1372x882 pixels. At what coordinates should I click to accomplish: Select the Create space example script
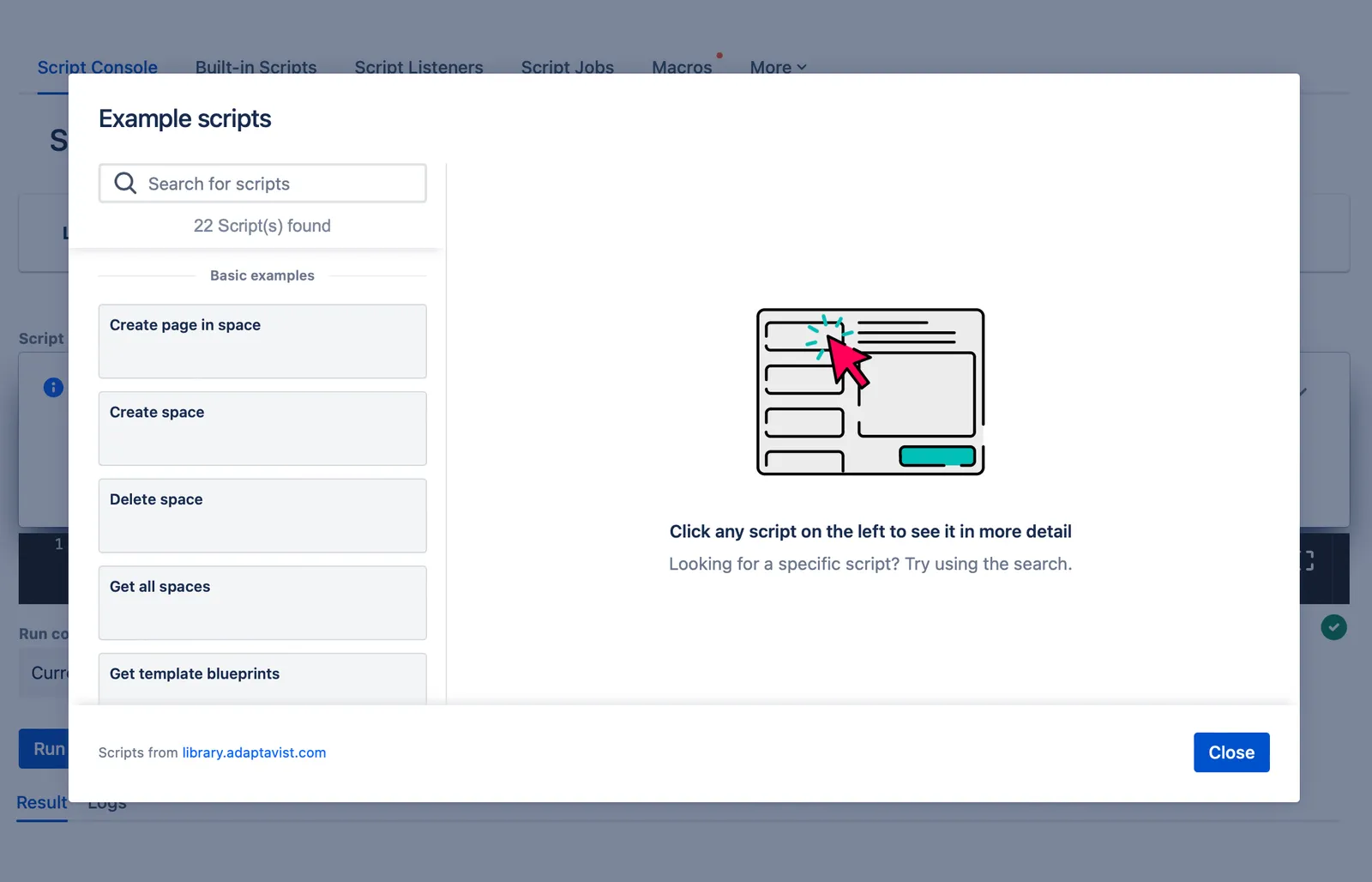pyautogui.click(x=262, y=429)
